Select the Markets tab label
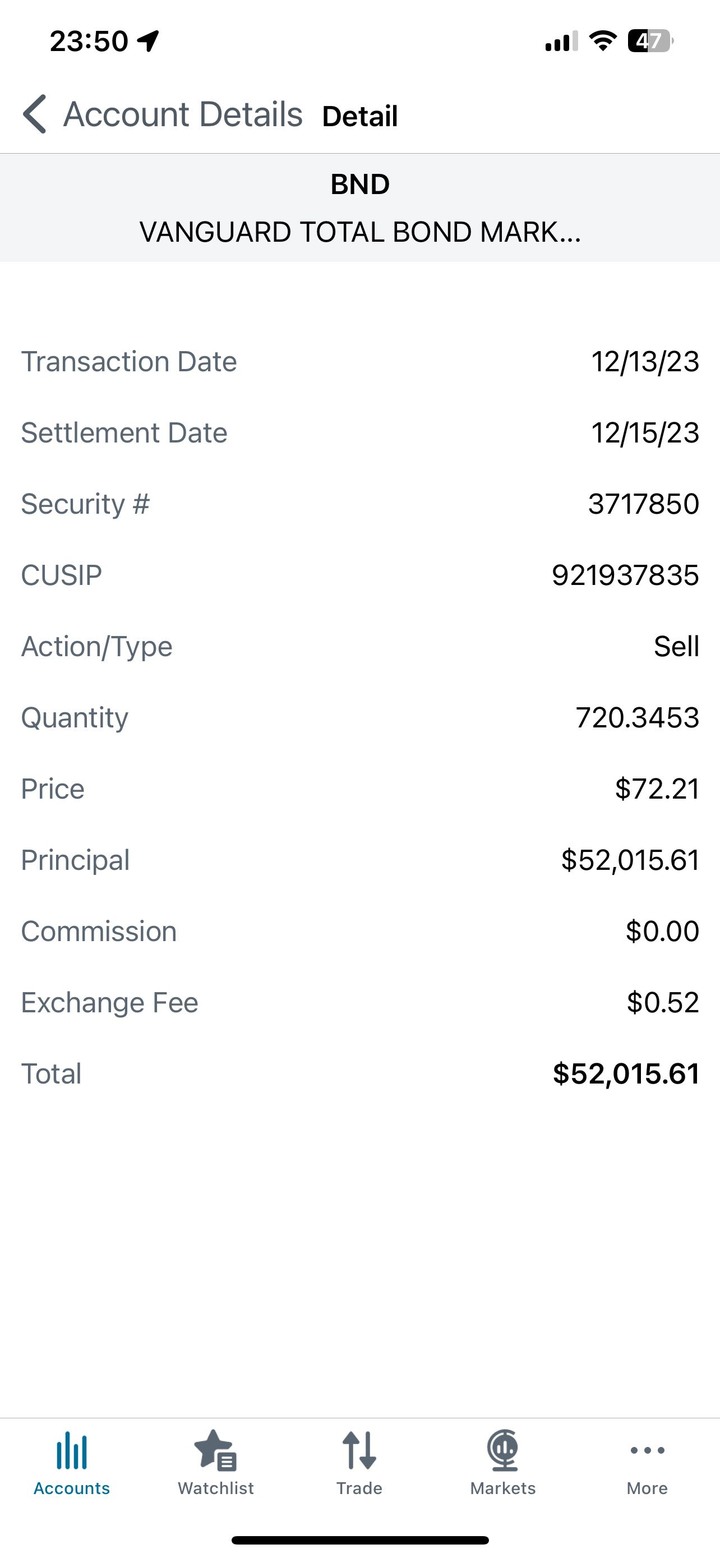Image resolution: width=720 pixels, height=1558 pixels. [x=503, y=1488]
